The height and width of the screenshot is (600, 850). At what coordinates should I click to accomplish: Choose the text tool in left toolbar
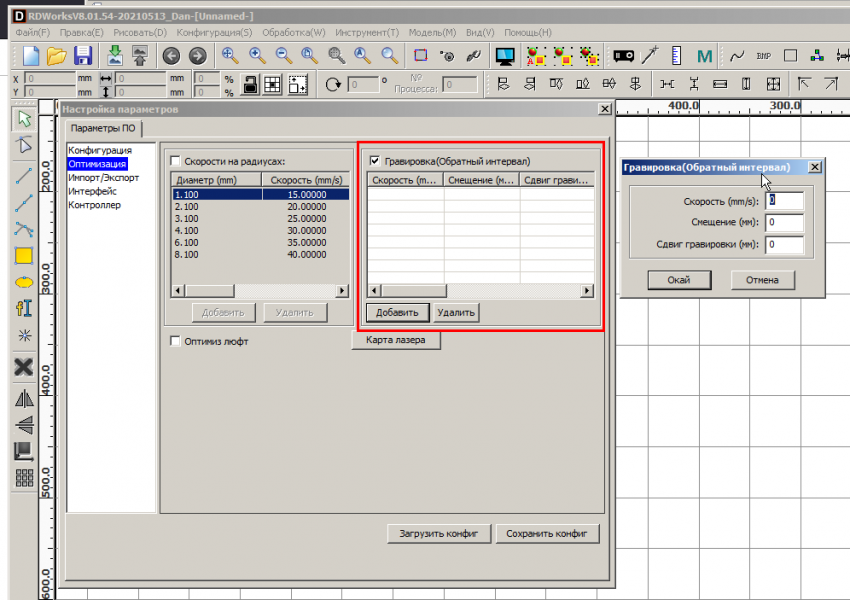tap(24, 309)
